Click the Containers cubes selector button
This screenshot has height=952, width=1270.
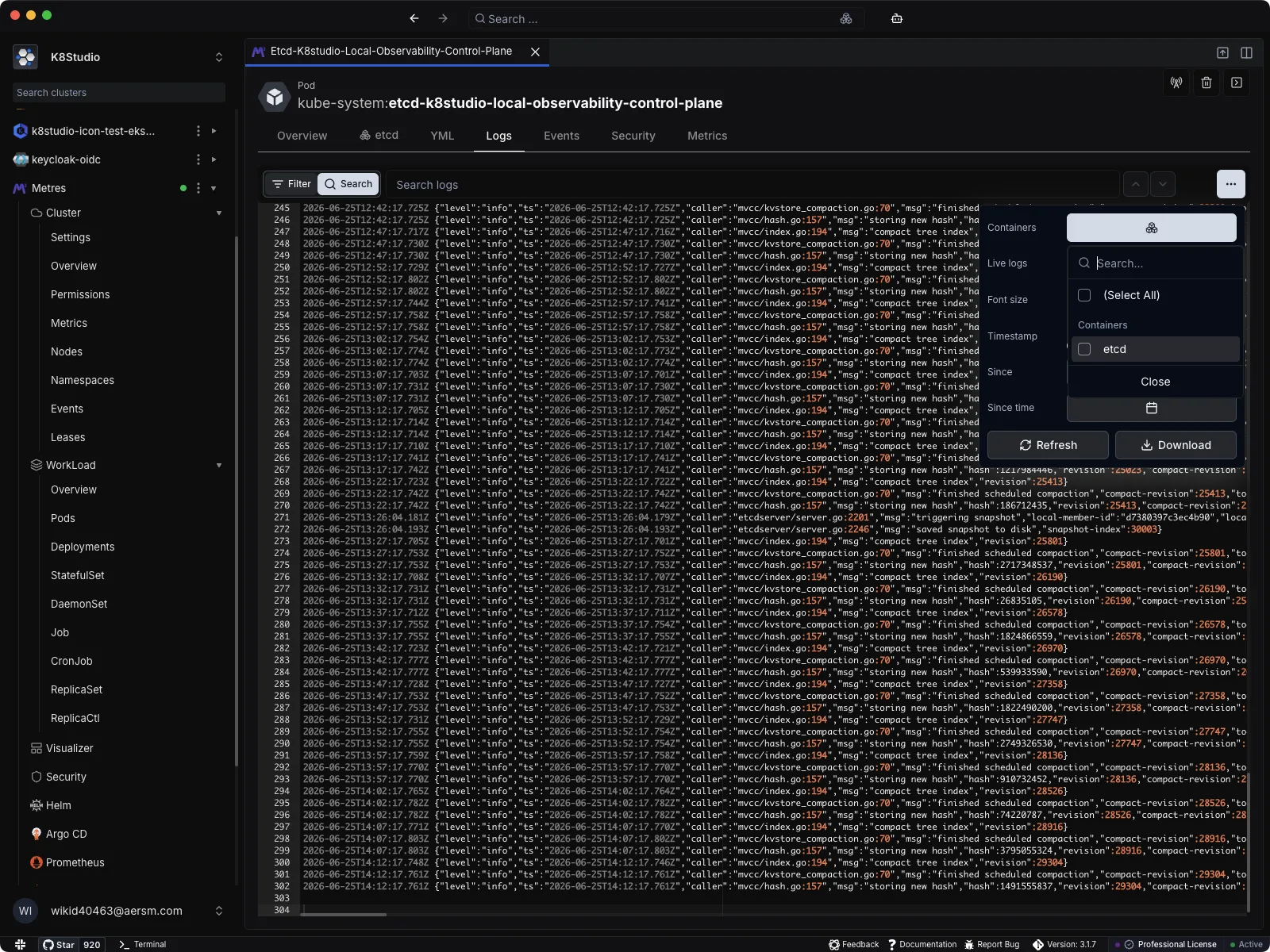pyautogui.click(x=1152, y=228)
